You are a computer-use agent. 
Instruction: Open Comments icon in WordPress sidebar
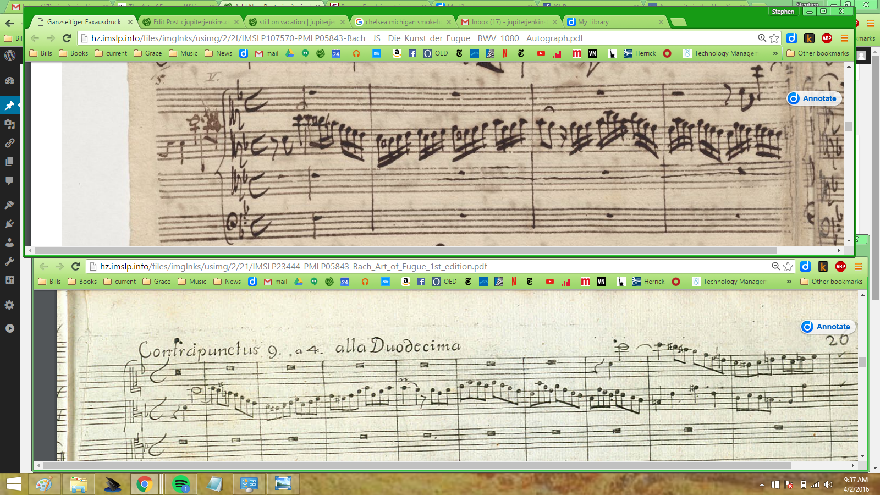coord(10,181)
